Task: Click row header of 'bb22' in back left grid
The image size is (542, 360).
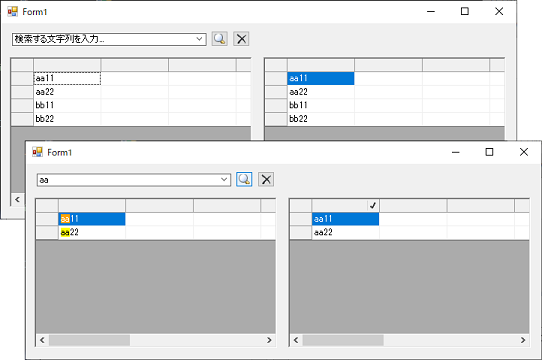Action: click(x=22, y=119)
